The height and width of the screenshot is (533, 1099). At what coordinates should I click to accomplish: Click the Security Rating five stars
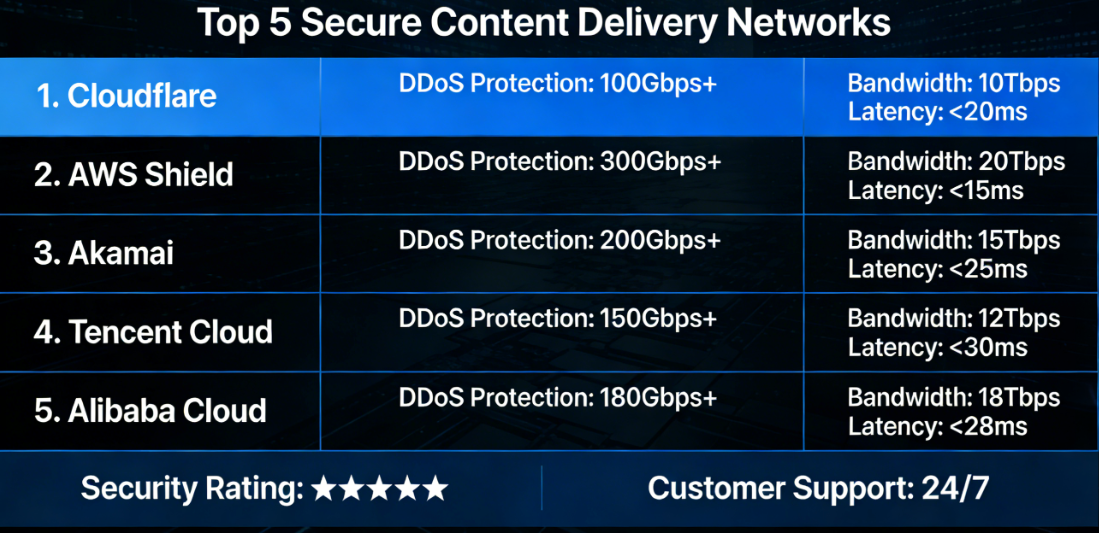coord(379,489)
